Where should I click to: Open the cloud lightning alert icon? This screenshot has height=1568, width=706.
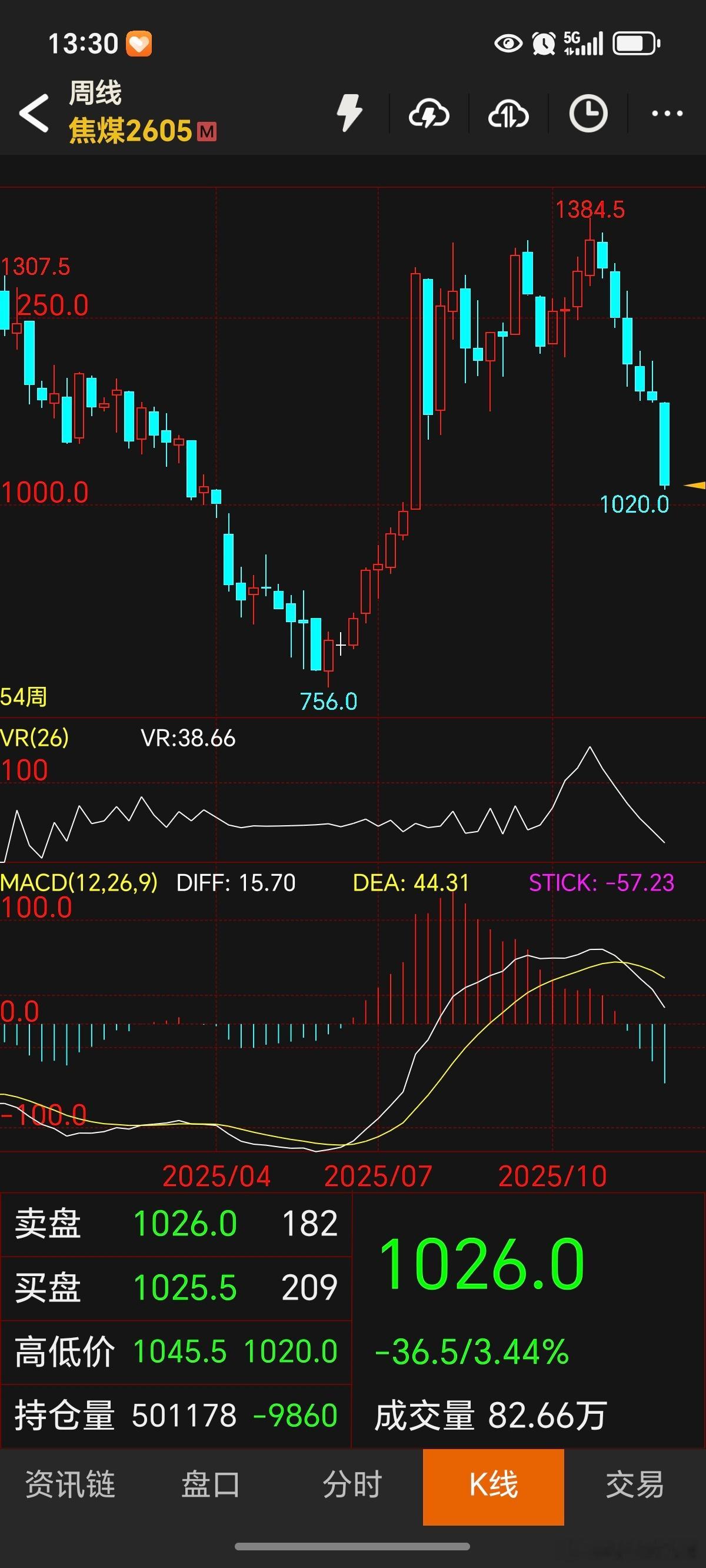coord(429,113)
